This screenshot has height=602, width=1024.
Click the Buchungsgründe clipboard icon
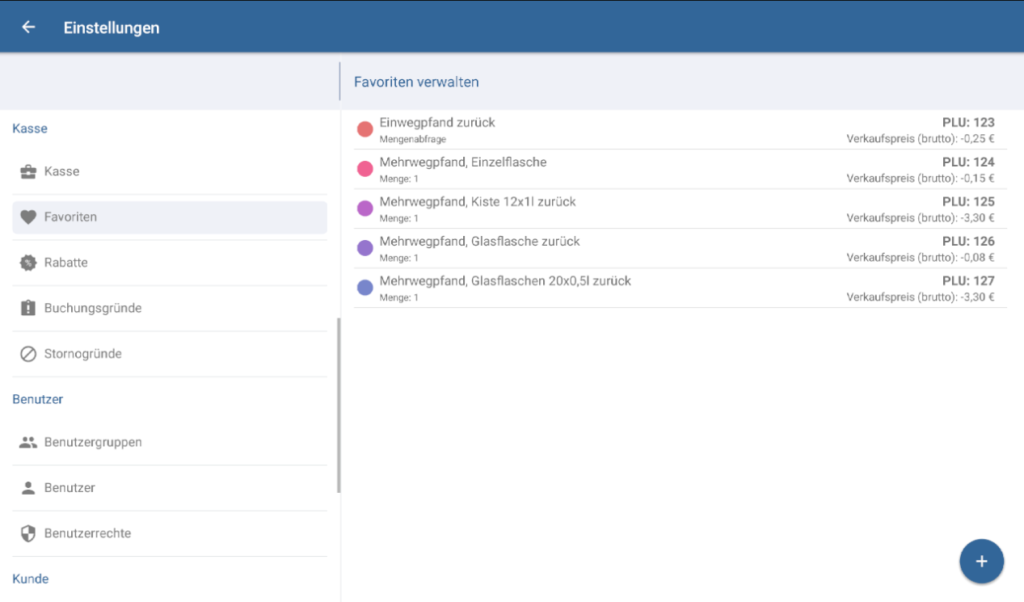28,309
